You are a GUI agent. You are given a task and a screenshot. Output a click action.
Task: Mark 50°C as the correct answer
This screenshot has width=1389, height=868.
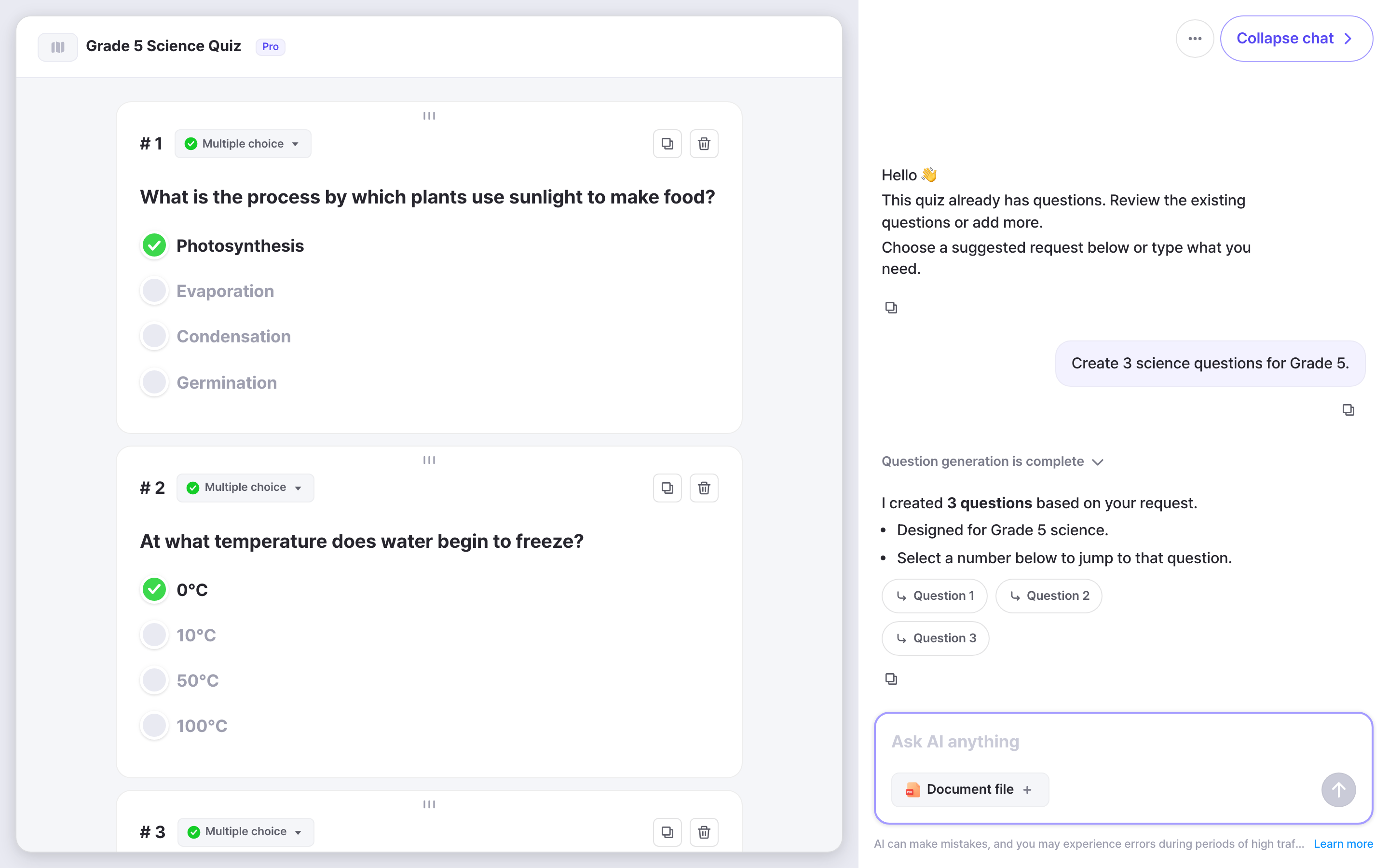click(154, 680)
